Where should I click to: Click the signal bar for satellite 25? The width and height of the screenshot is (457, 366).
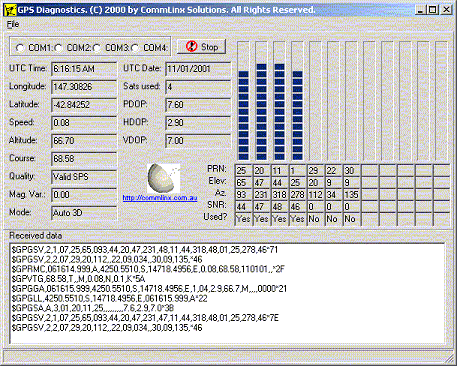tap(244, 101)
